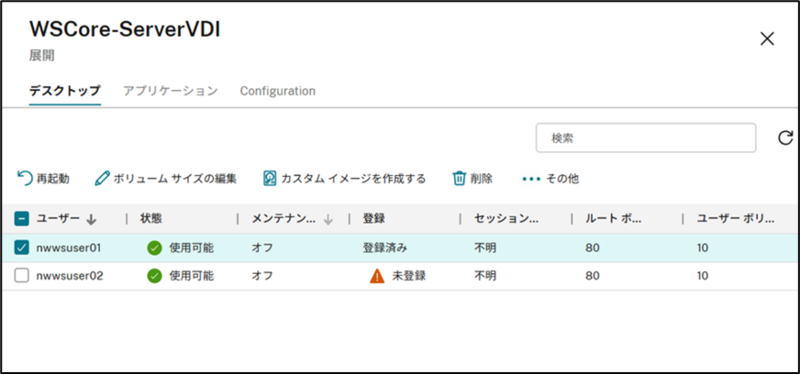Screen dimensions: 800x374
Task: Sort by ユーザー column arrow
Action: 91,219
